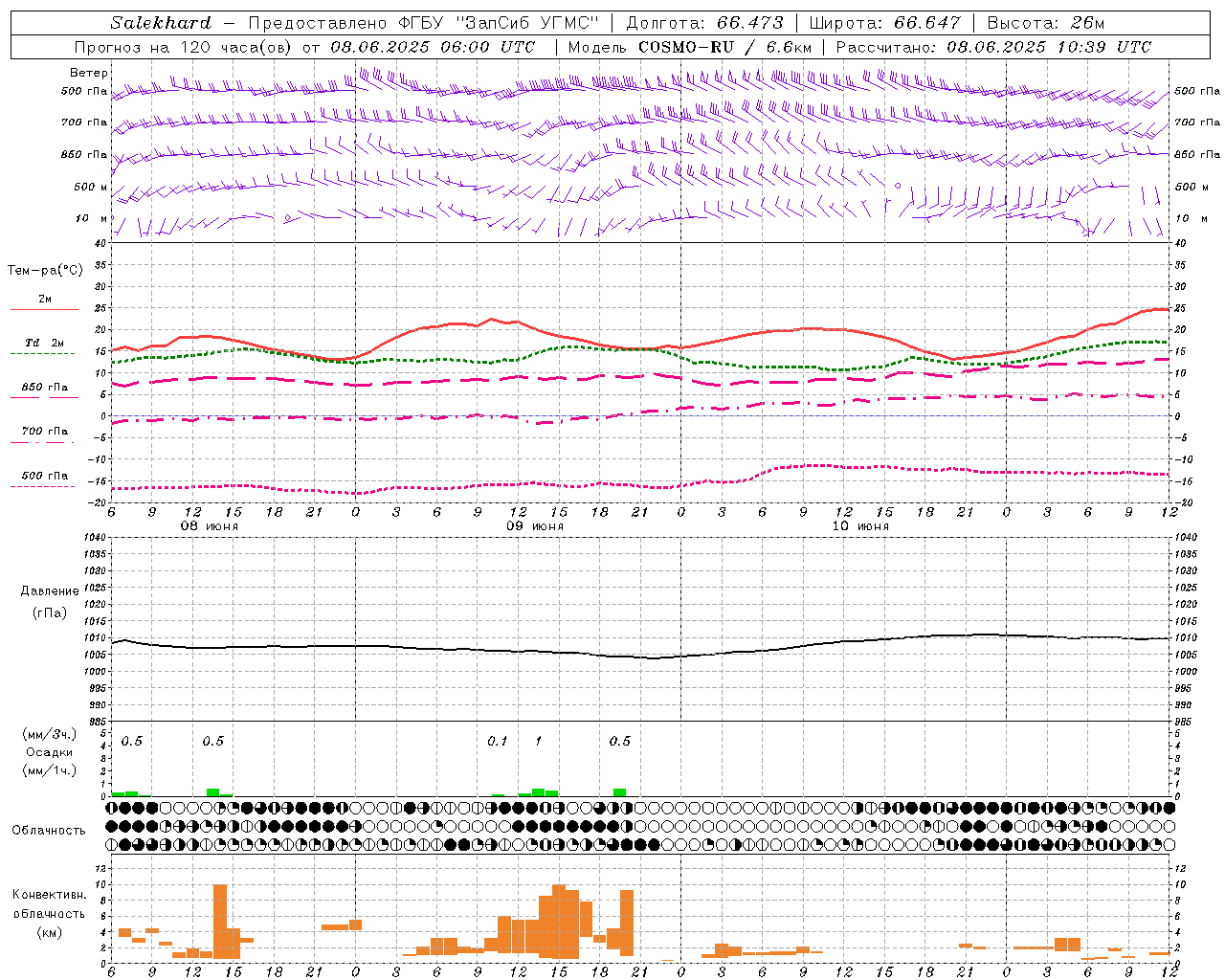Click the "Ветер" wind panel label

tap(89, 73)
